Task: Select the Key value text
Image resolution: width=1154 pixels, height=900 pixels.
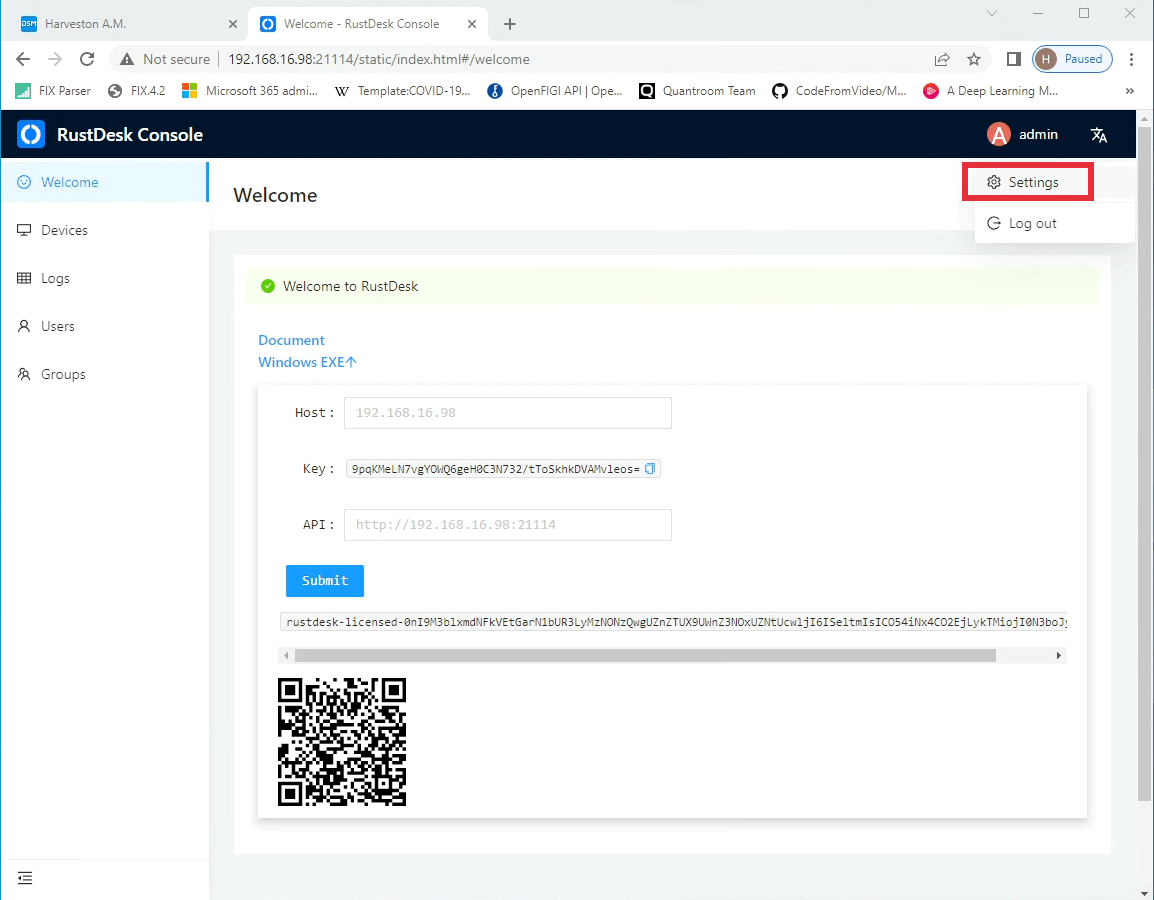Action: click(495, 469)
